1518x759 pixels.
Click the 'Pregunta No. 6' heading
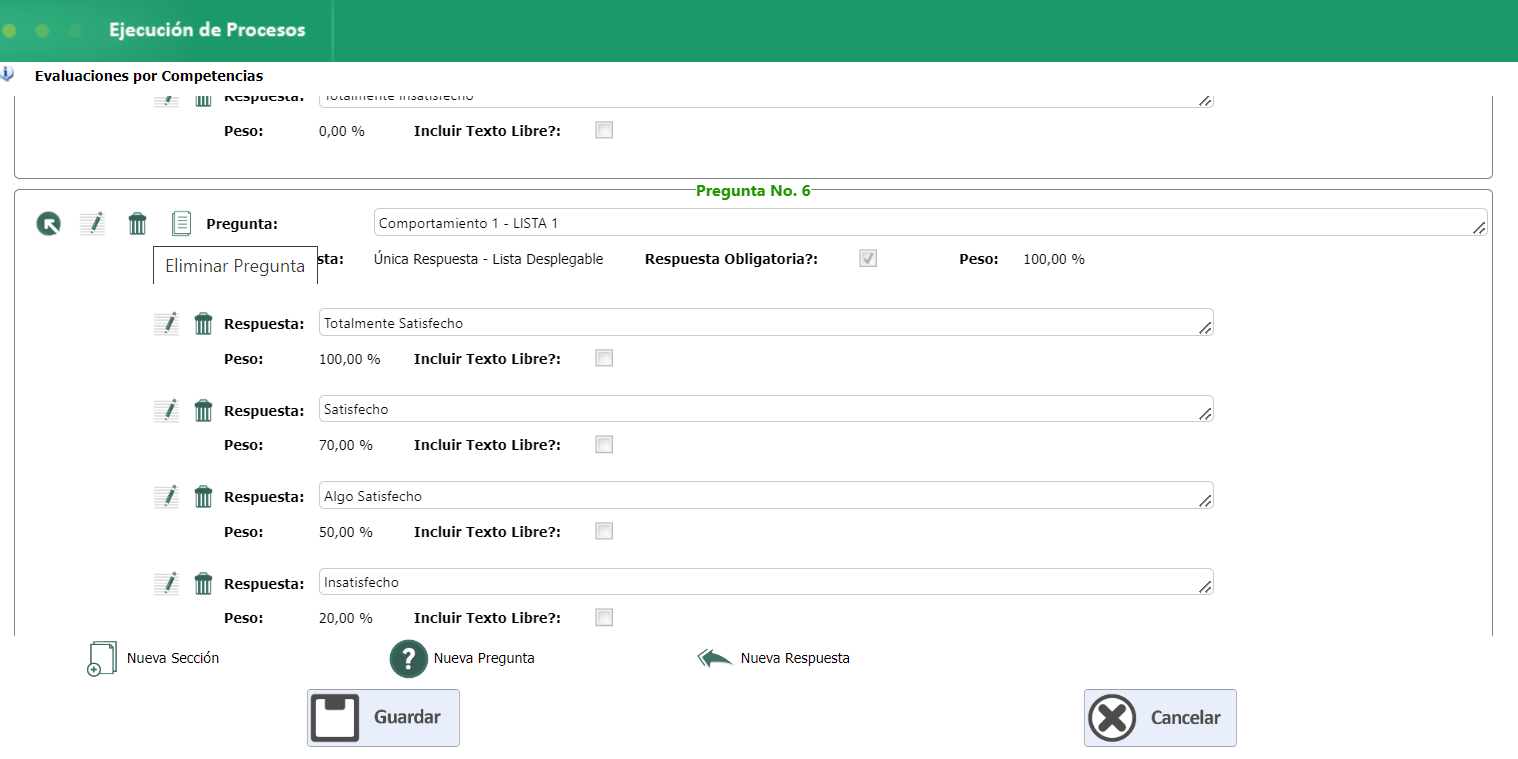(753, 191)
